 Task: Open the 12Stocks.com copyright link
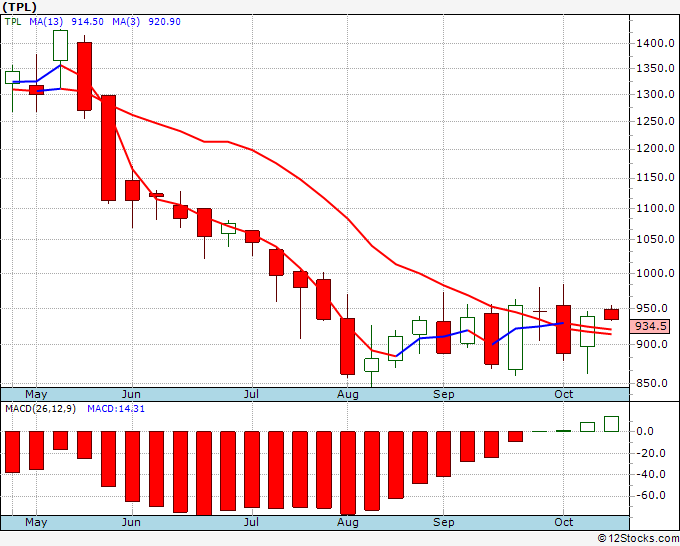(638, 538)
